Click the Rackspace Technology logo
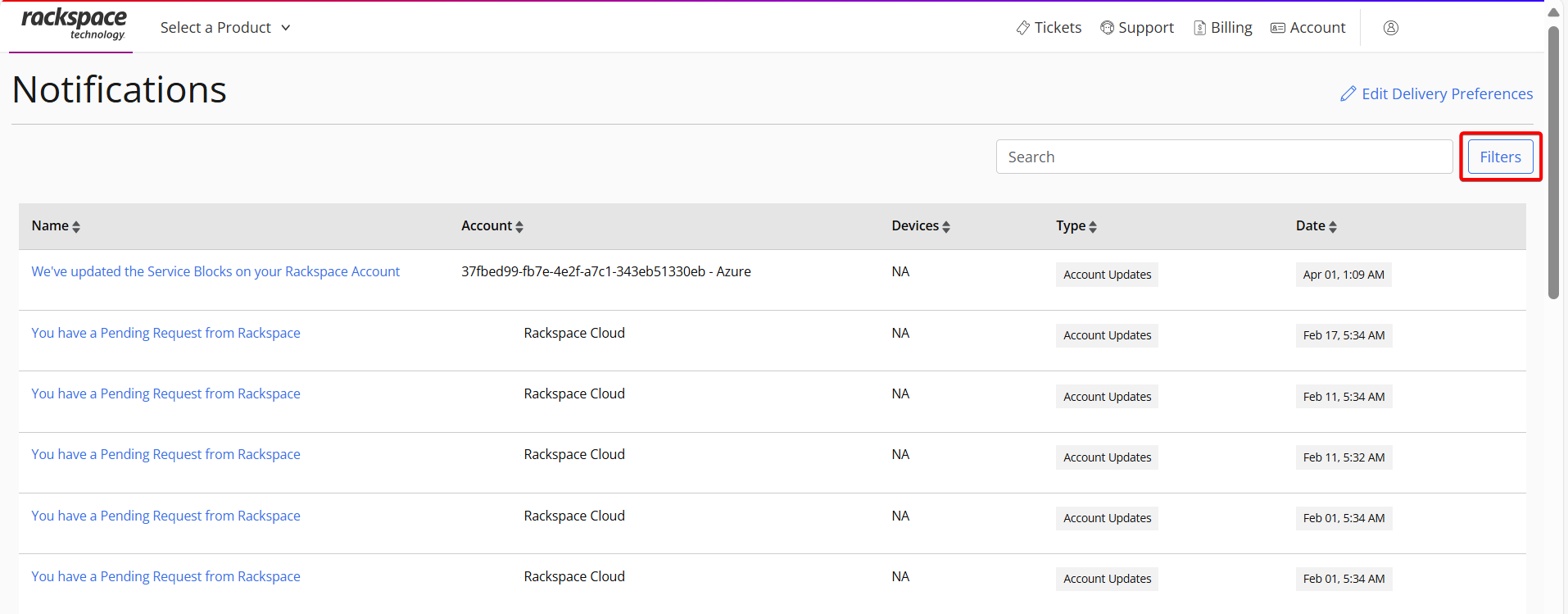This screenshot has width=1568, height=614. click(74, 25)
